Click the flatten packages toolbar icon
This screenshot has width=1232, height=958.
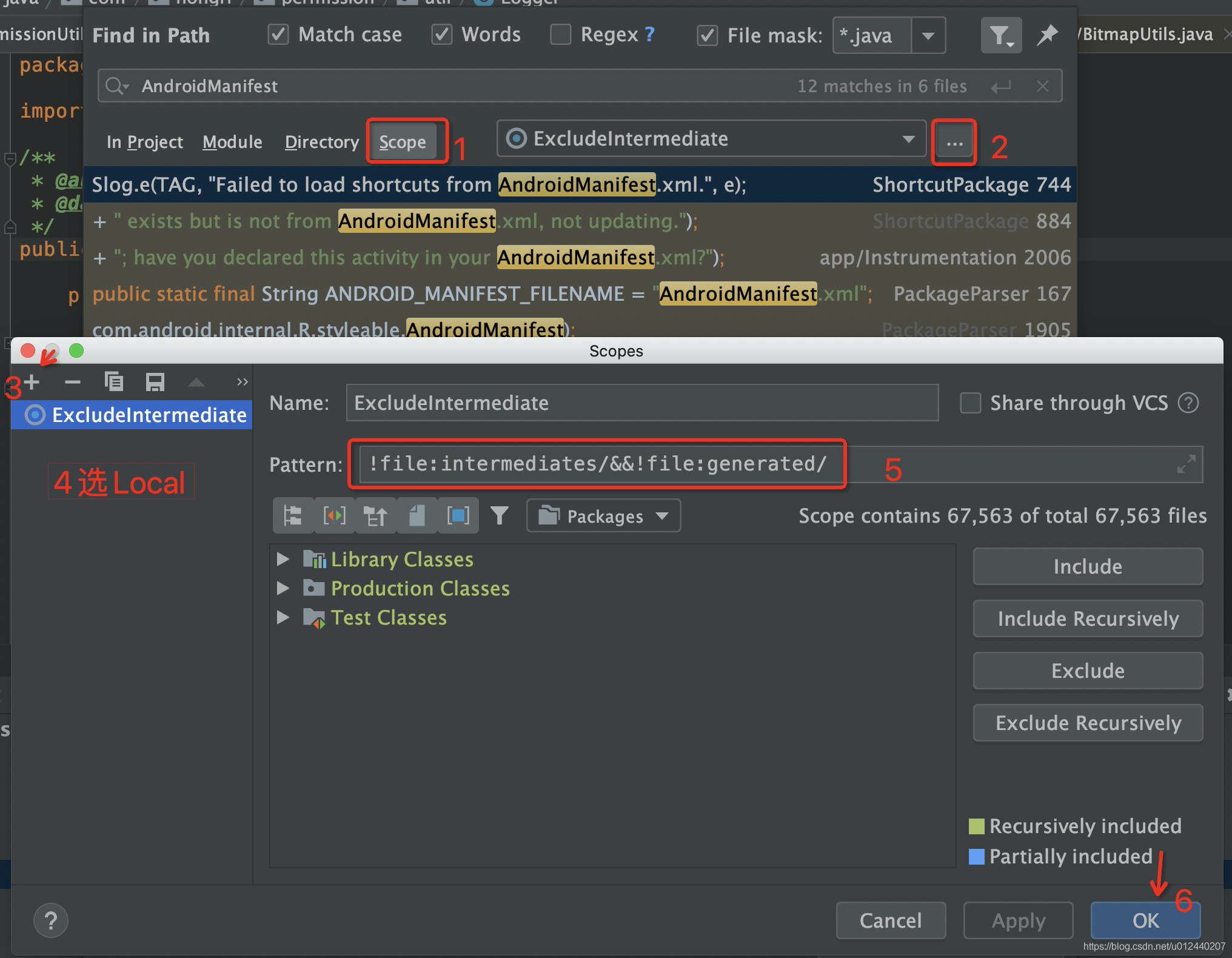tap(293, 516)
